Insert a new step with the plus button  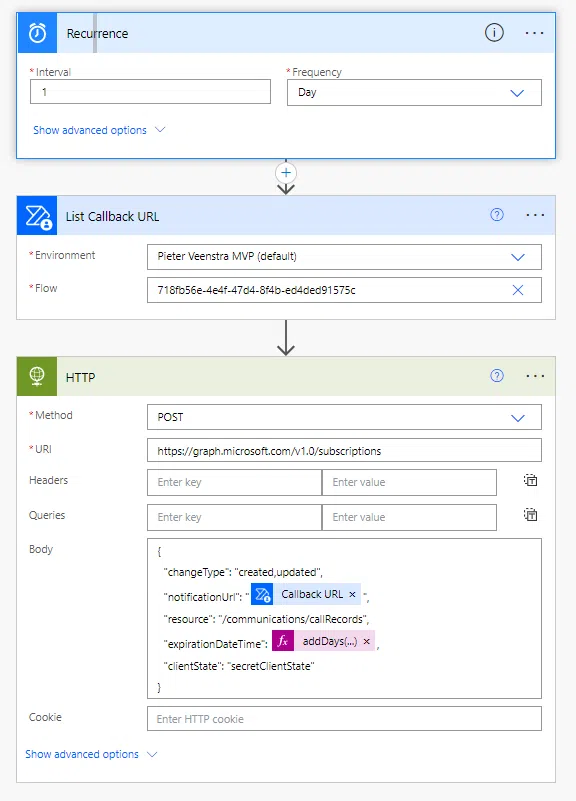pos(286,173)
